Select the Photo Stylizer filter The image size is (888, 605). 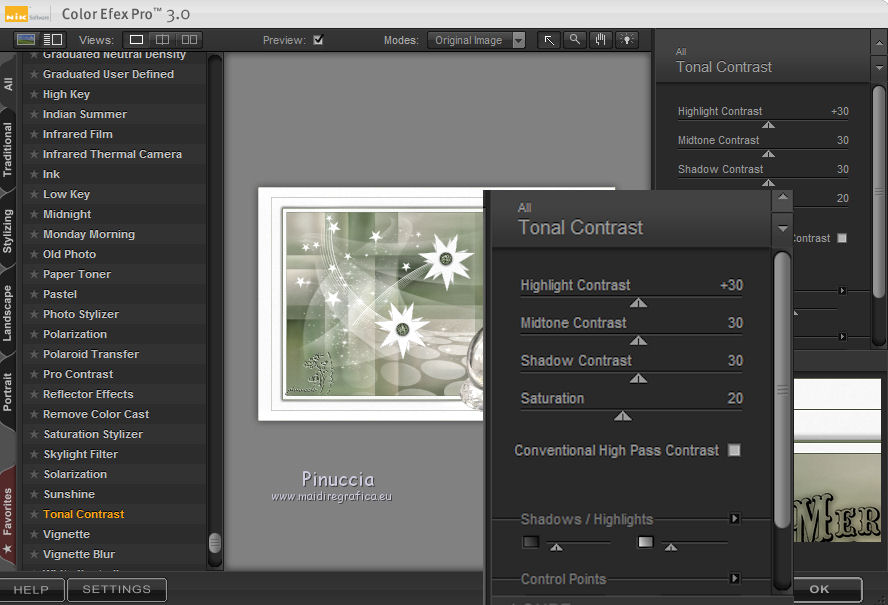point(81,314)
